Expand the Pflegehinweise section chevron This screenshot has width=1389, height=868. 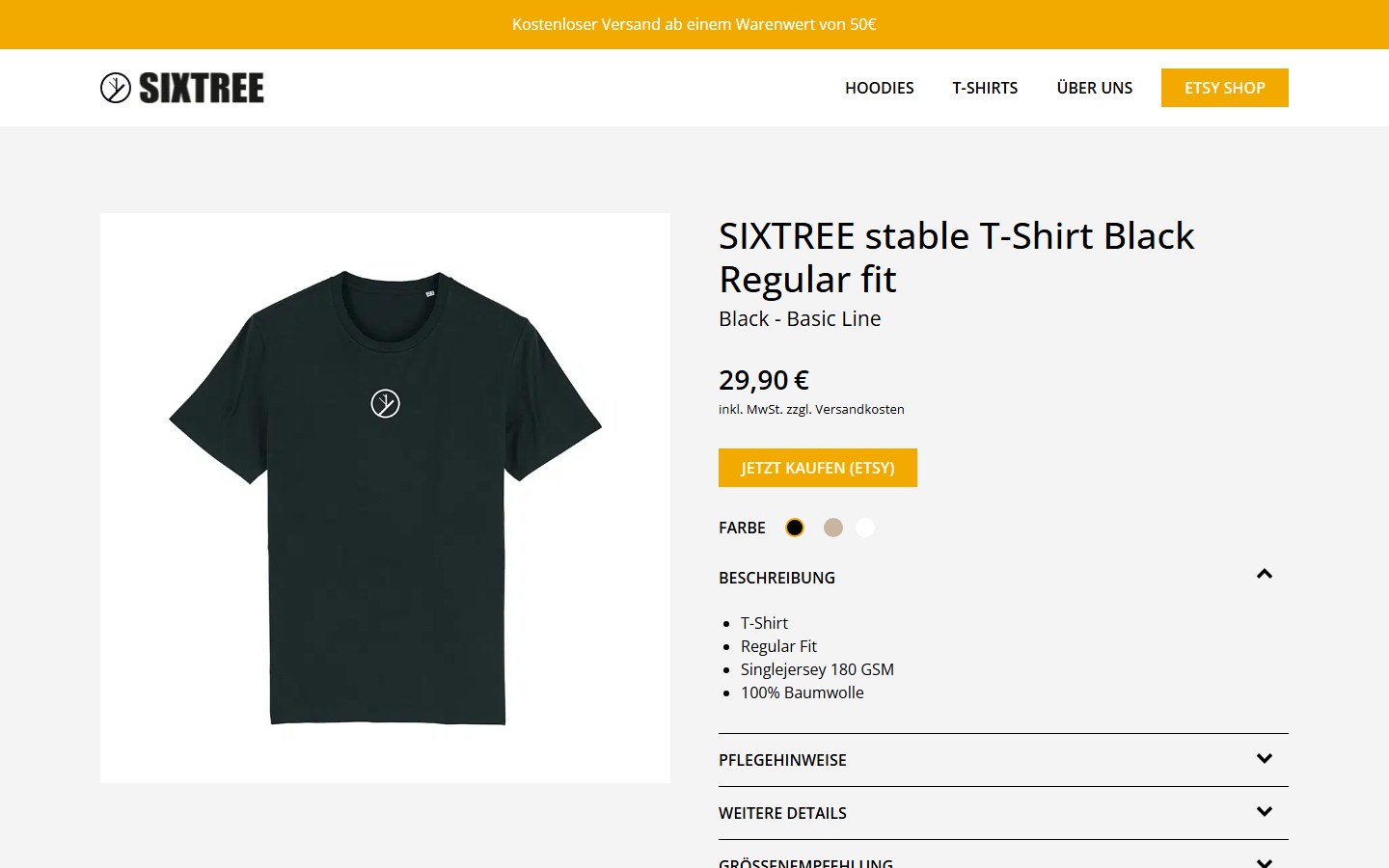point(1265,759)
